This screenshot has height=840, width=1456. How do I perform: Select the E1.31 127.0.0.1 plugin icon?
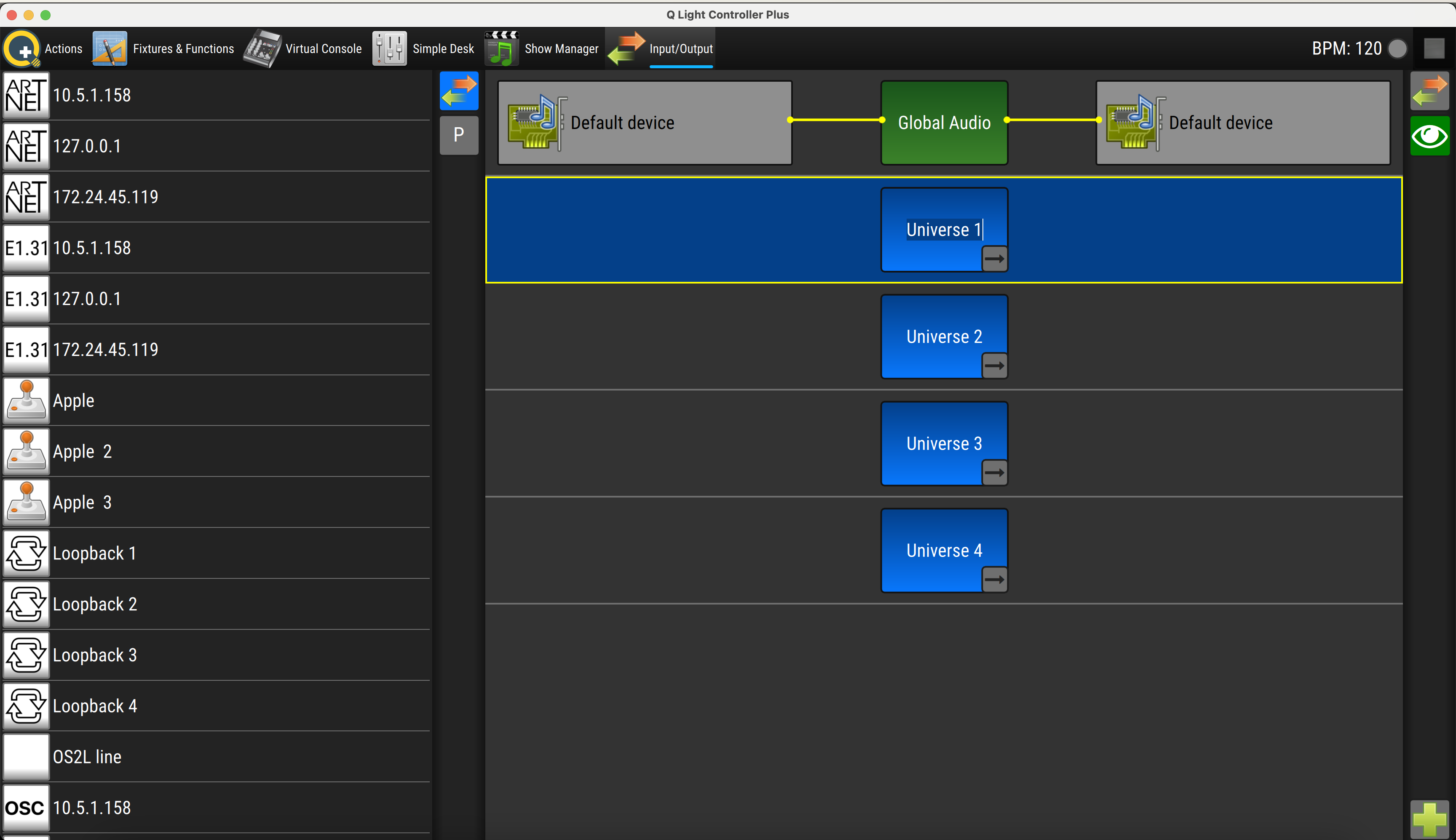click(26, 299)
